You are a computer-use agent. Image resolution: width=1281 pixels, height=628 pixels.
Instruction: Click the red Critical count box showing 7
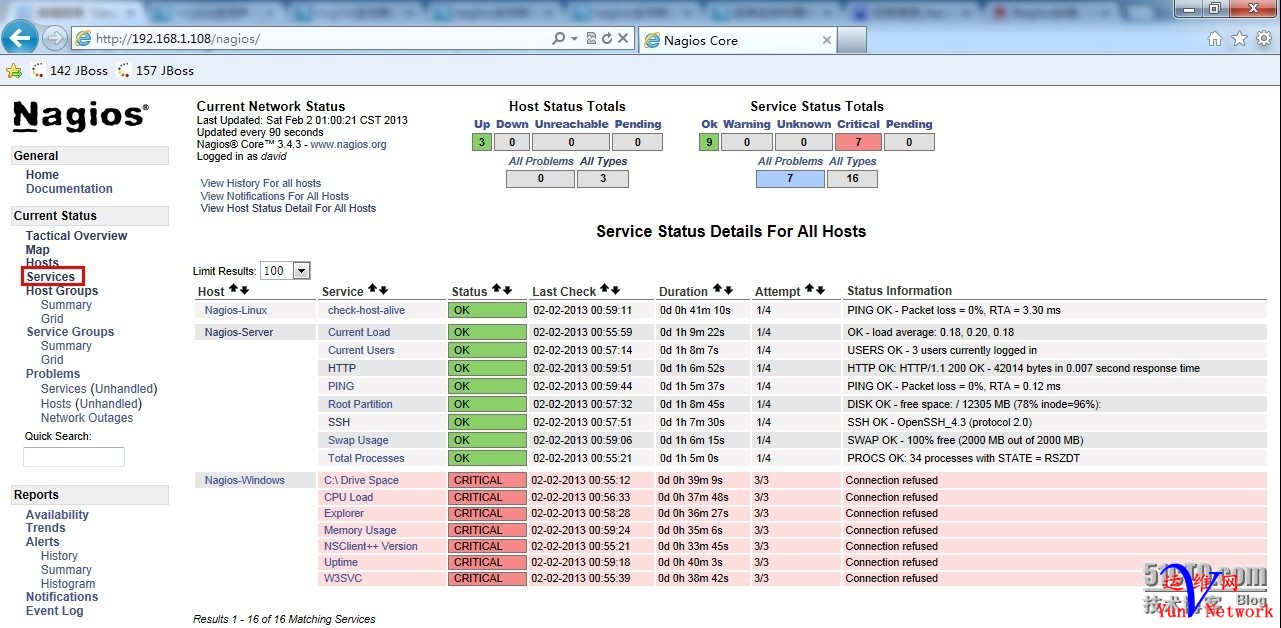pos(857,142)
